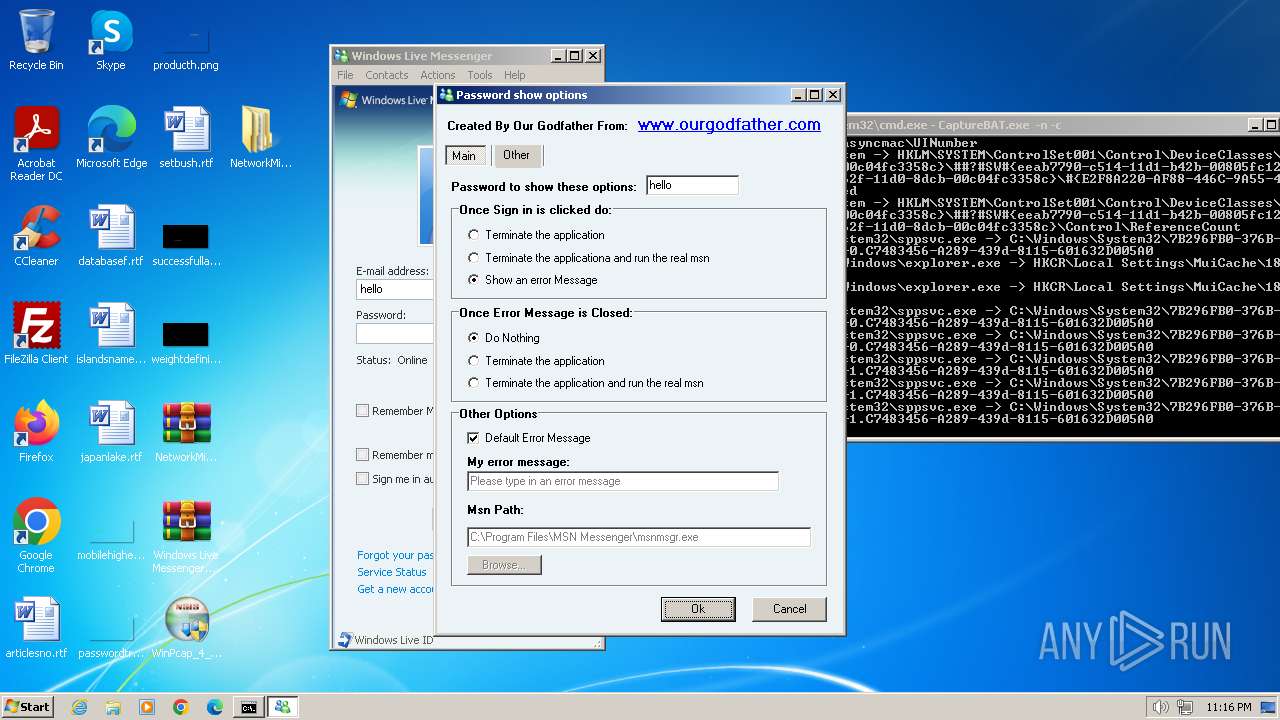Switch to the Other tab

click(517, 155)
